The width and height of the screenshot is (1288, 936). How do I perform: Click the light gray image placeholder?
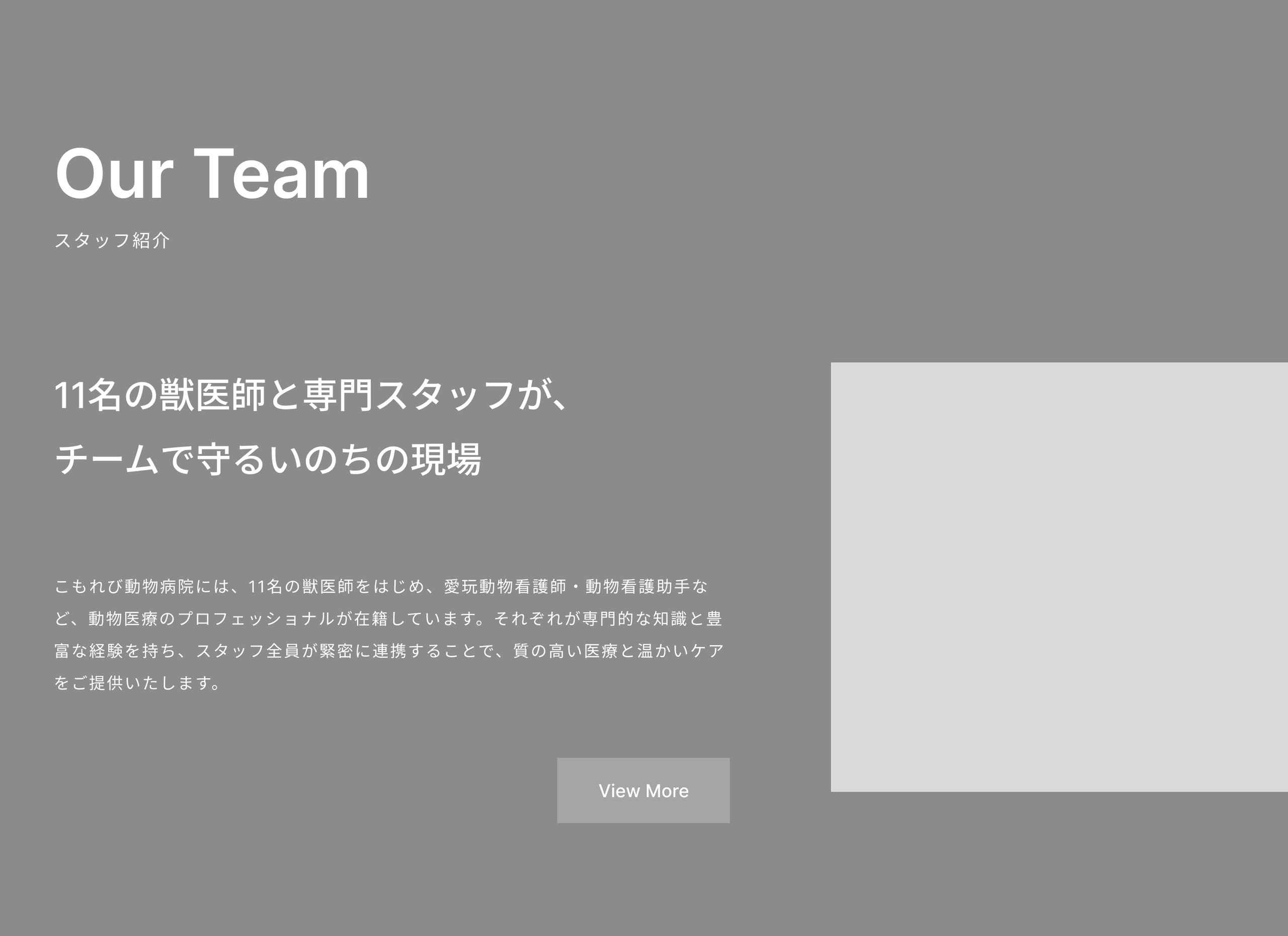1059,577
